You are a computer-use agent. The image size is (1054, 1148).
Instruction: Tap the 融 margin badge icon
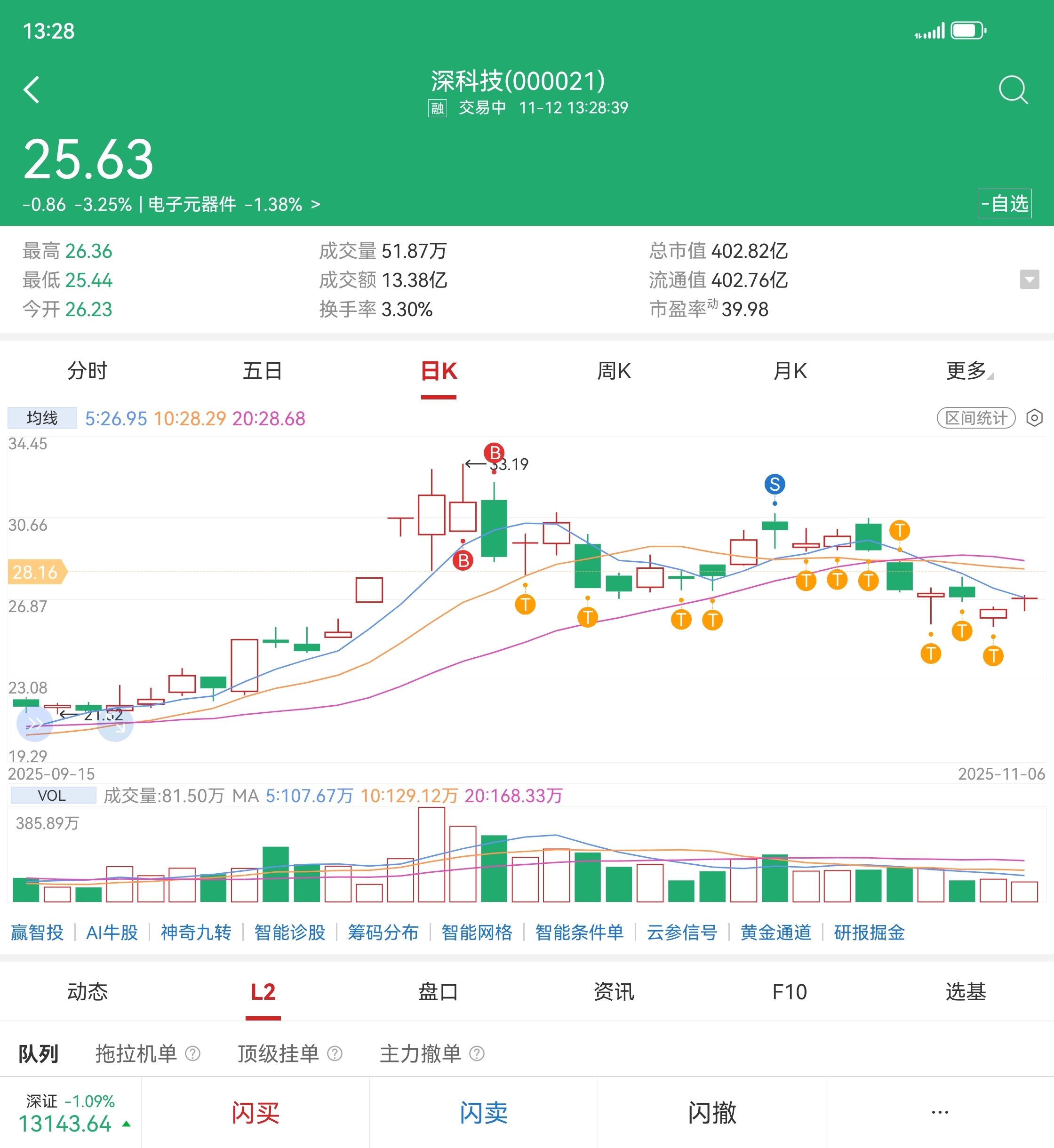tap(438, 108)
